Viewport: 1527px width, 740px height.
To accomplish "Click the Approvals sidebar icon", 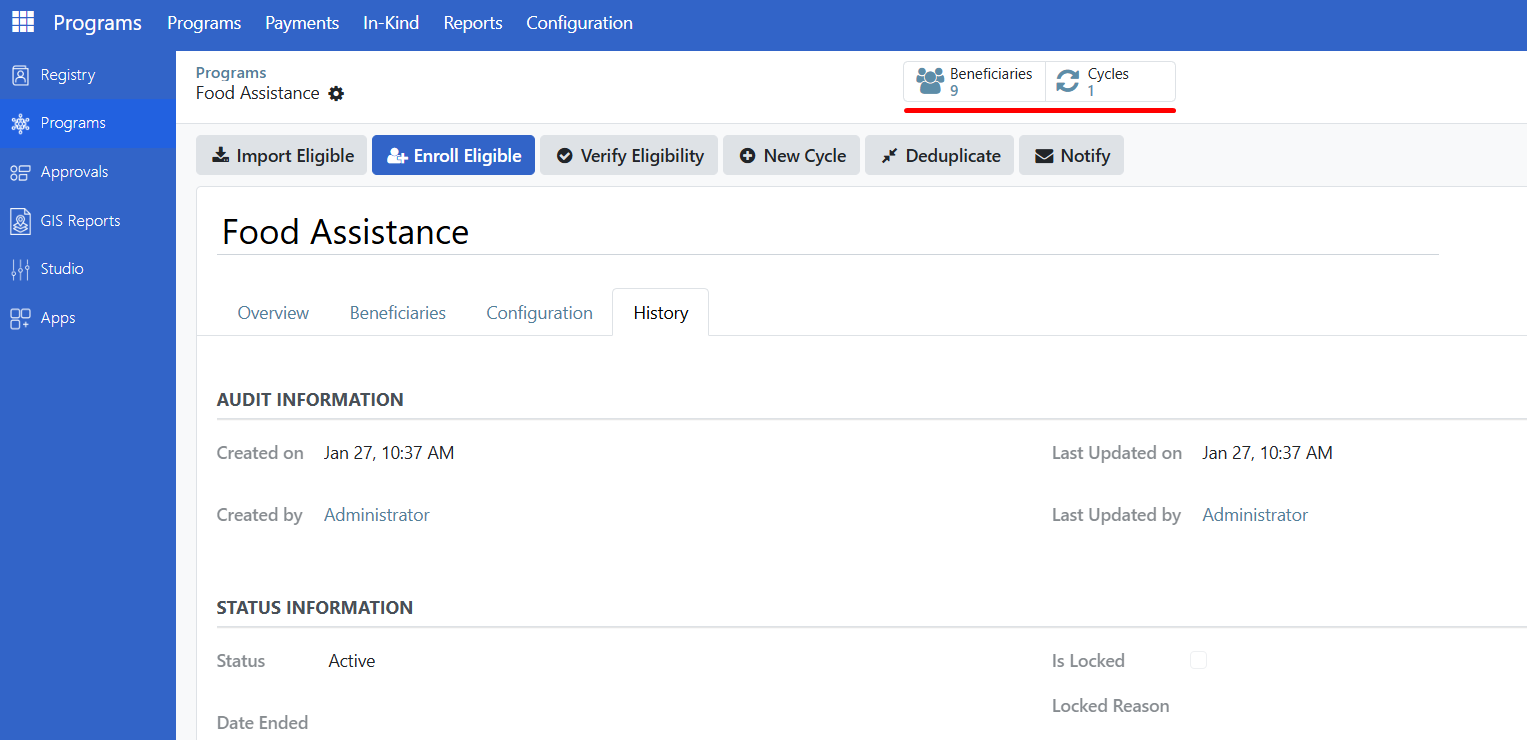I will [x=20, y=172].
